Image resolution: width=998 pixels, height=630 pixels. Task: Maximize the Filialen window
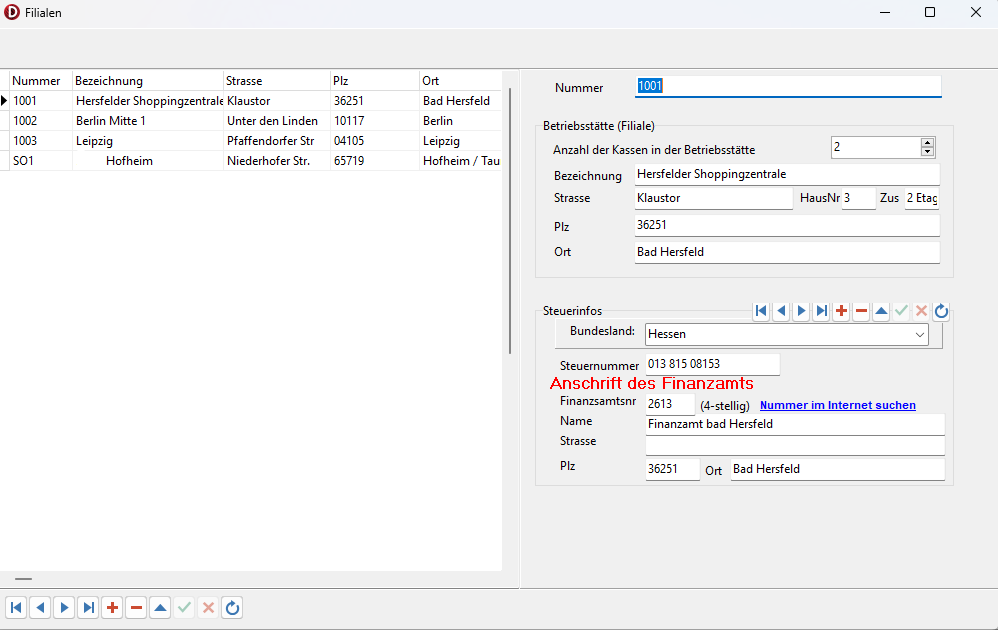tap(930, 12)
